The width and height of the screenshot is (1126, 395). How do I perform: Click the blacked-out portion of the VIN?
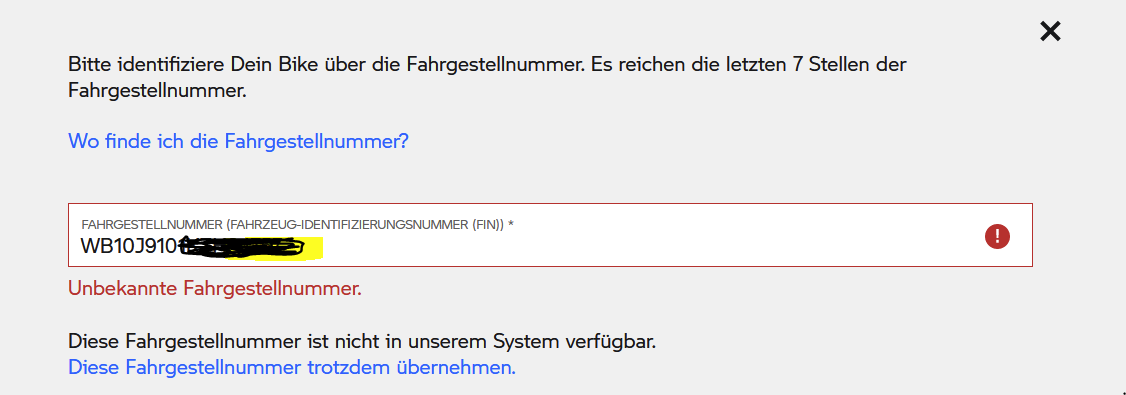237,247
